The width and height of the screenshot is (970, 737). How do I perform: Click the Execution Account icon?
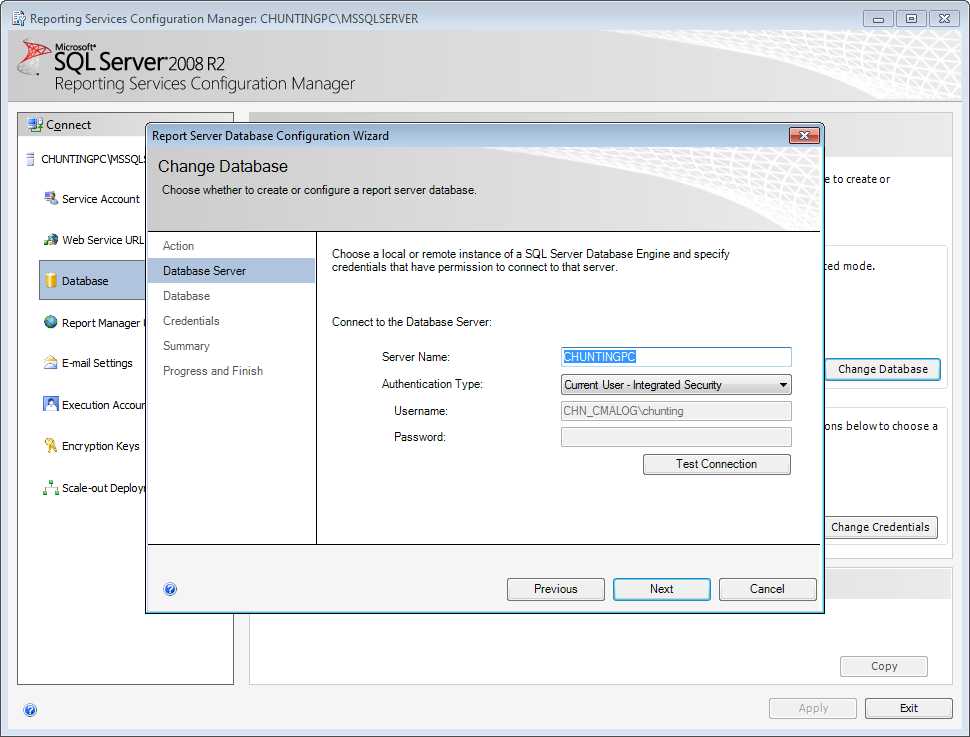[51, 404]
